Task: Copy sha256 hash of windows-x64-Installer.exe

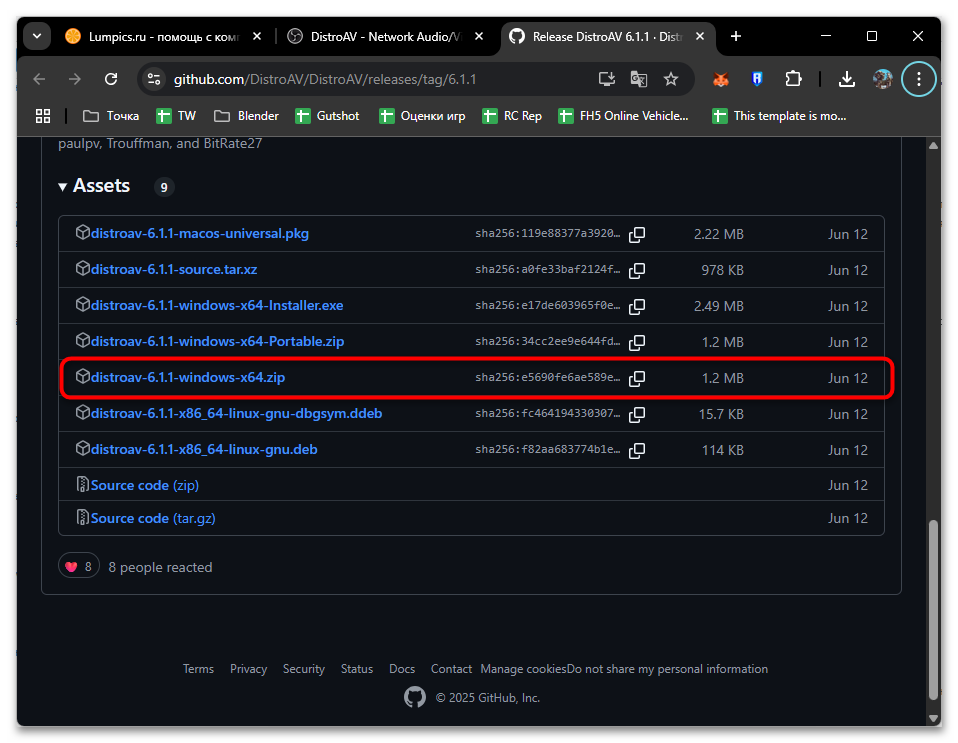Action: point(636,307)
